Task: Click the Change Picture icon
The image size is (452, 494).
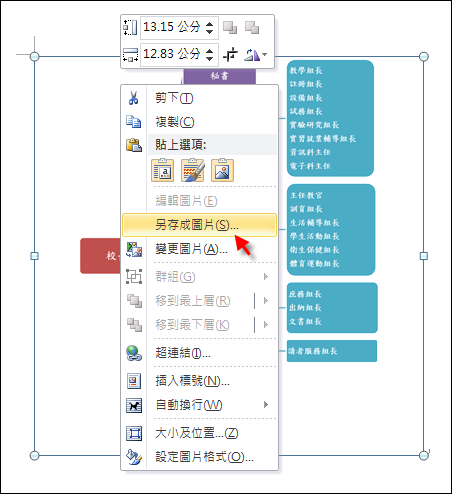Action: point(134,249)
